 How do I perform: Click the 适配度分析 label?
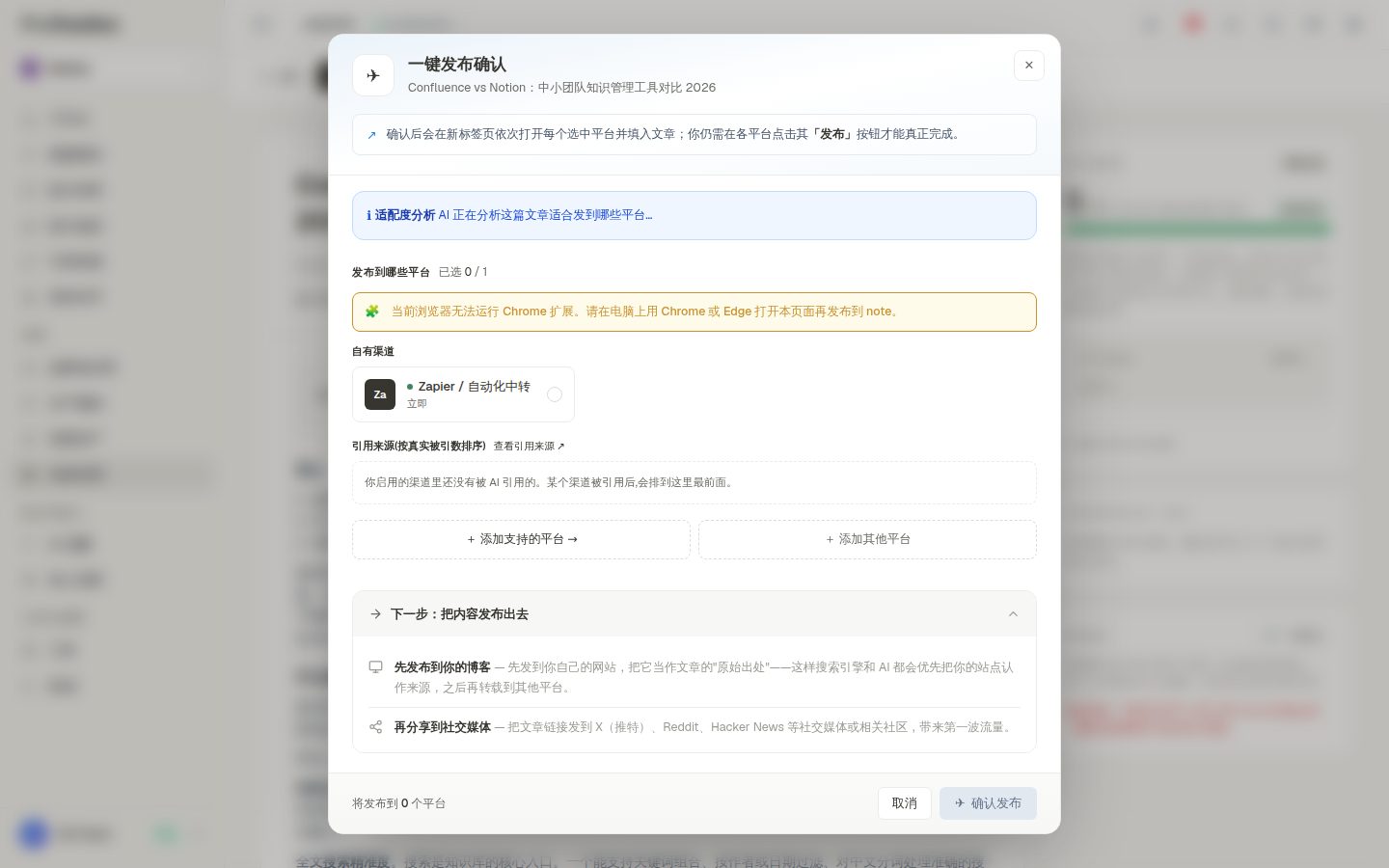coord(405,215)
